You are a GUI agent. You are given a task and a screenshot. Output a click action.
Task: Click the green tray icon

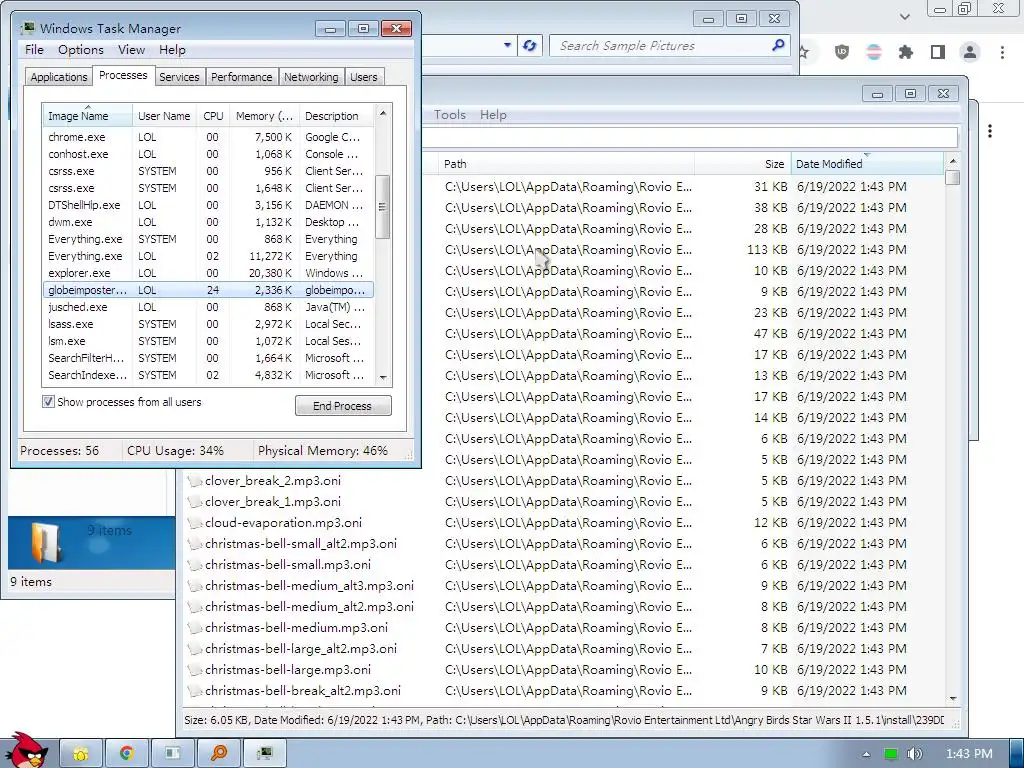pos(891,754)
